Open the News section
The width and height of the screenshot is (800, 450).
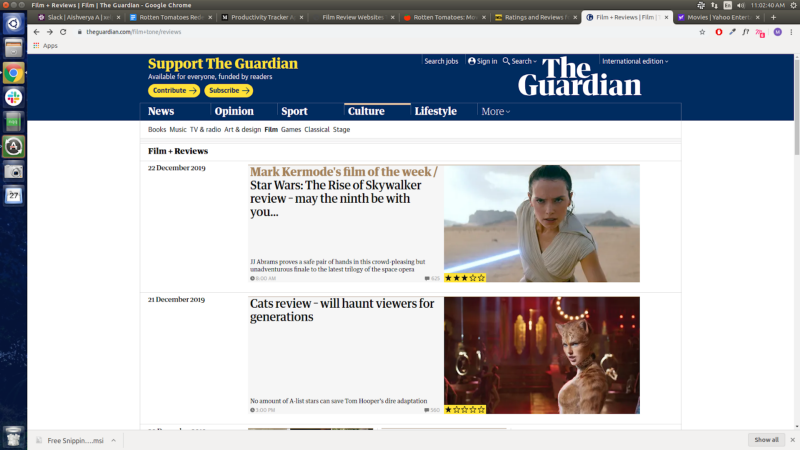tap(161, 111)
